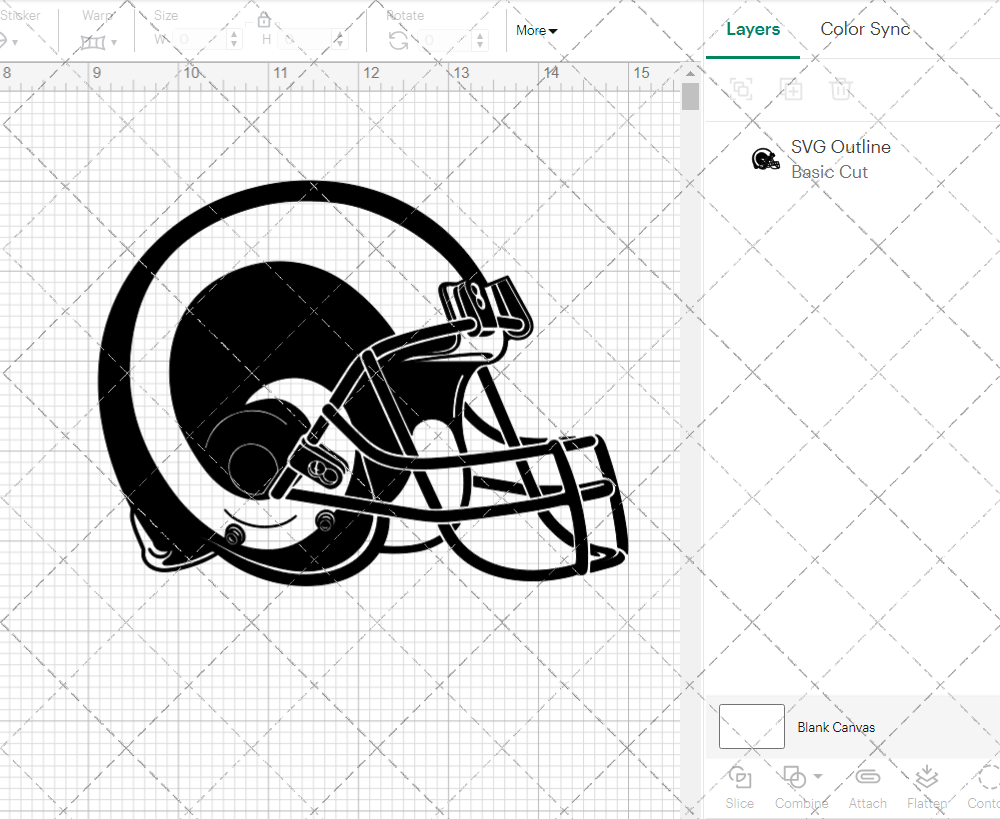The height and width of the screenshot is (819, 1000).
Task: Select the SVG Outline layer name
Action: 841,147
